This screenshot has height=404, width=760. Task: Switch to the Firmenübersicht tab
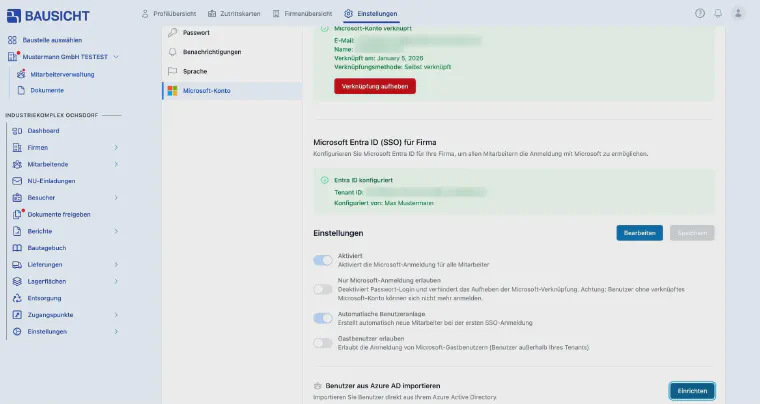[x=302, y=14]
